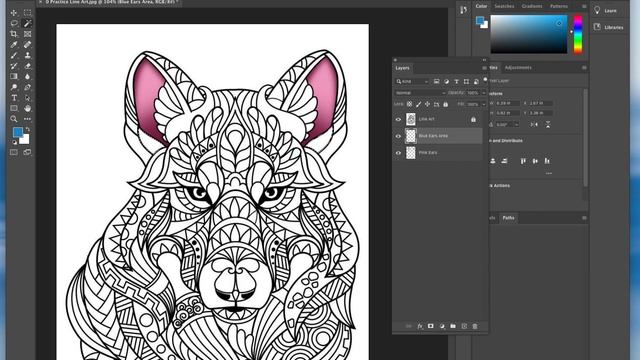Switch to the Adjustments tab
640x360 pixels.
518,68
